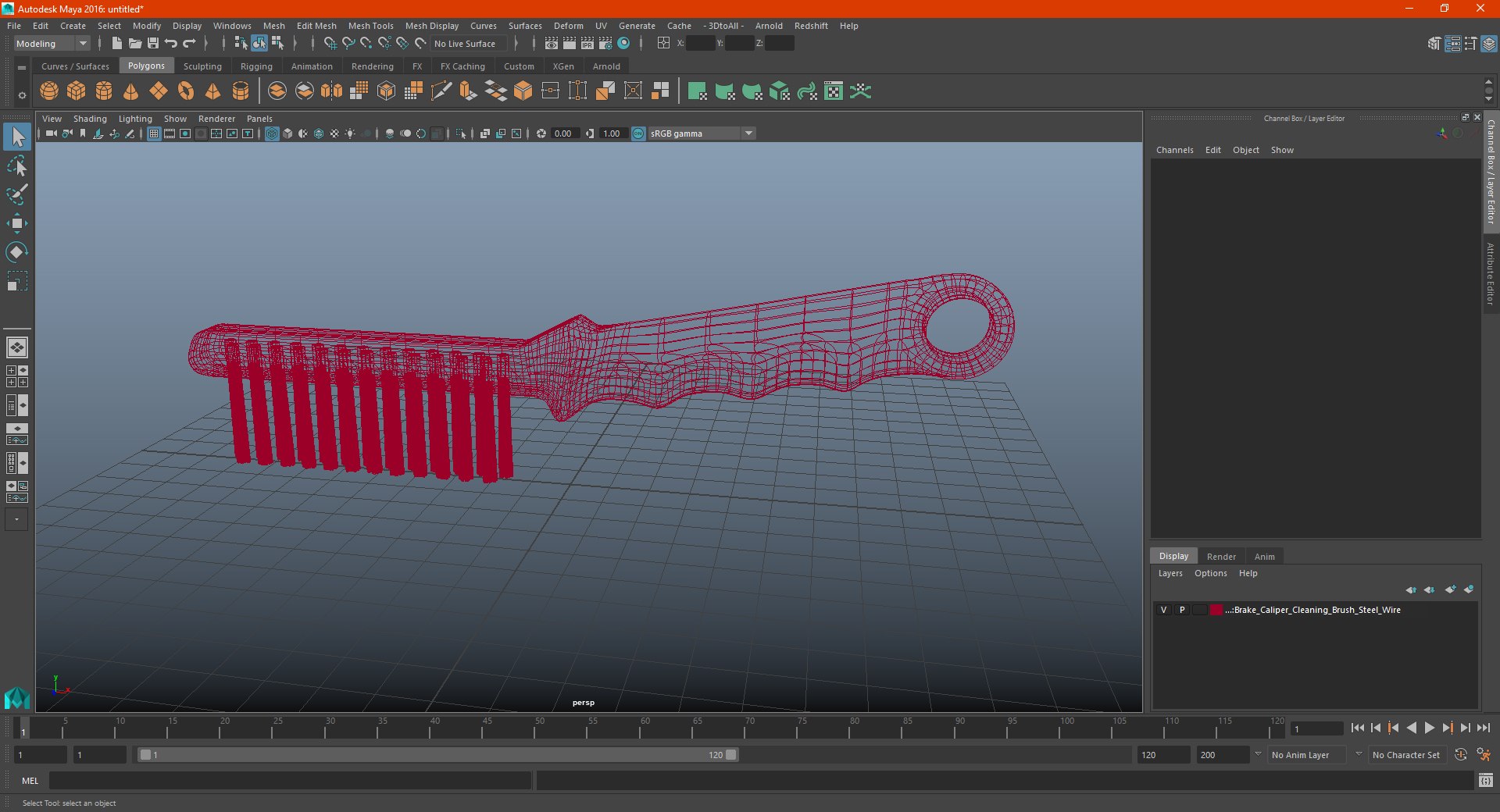This screenshot has width=1500, height=812.
Task: Click the range slider bar
Action: coord(437,755)
